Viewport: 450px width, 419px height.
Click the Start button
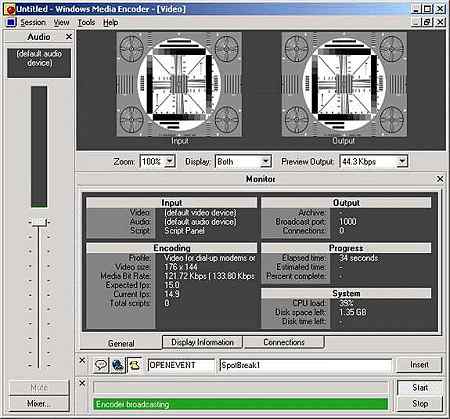coord(420,387)
